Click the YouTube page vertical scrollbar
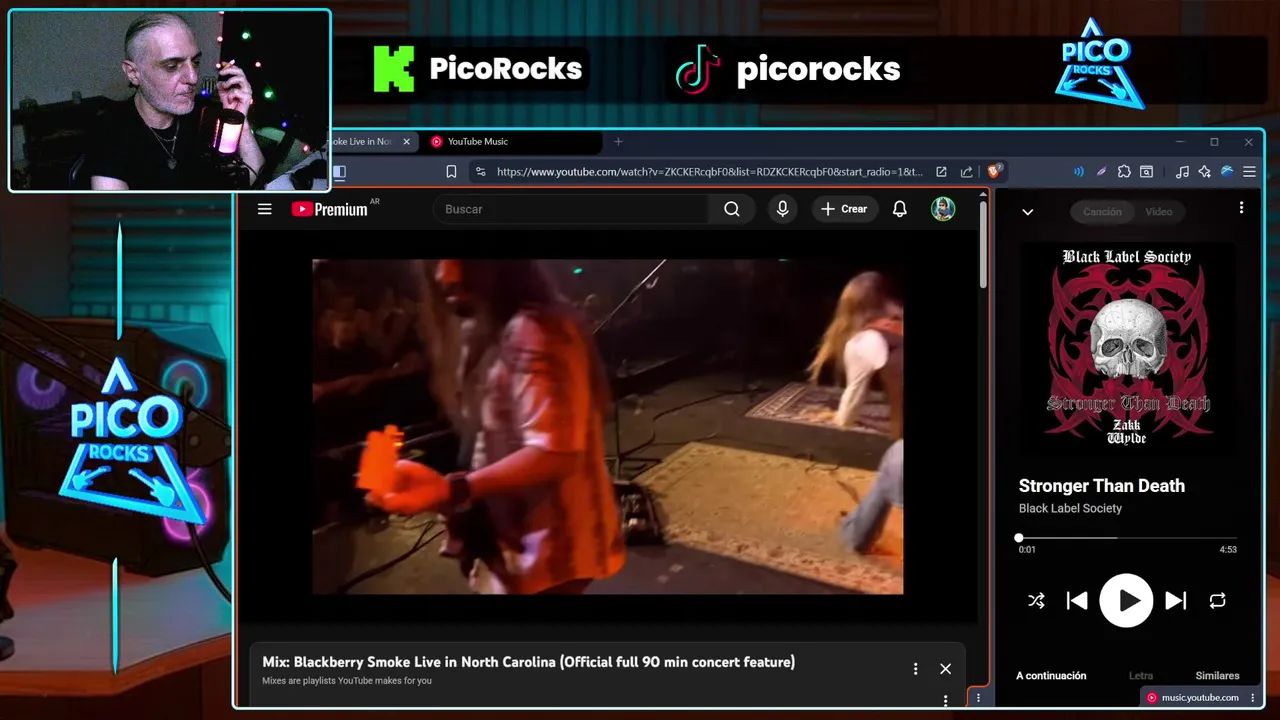The image size is (1280, 720). [983, 245]
